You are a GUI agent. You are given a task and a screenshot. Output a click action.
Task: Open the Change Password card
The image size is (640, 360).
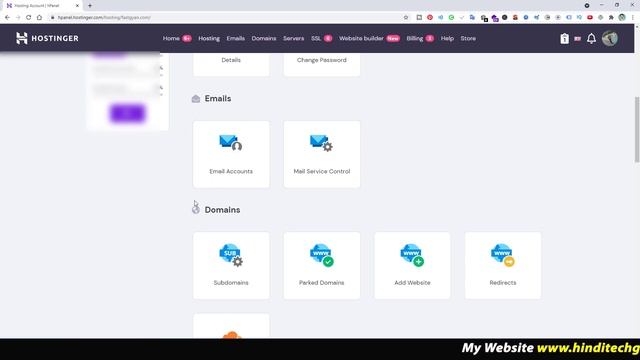[x=322, y=64]
